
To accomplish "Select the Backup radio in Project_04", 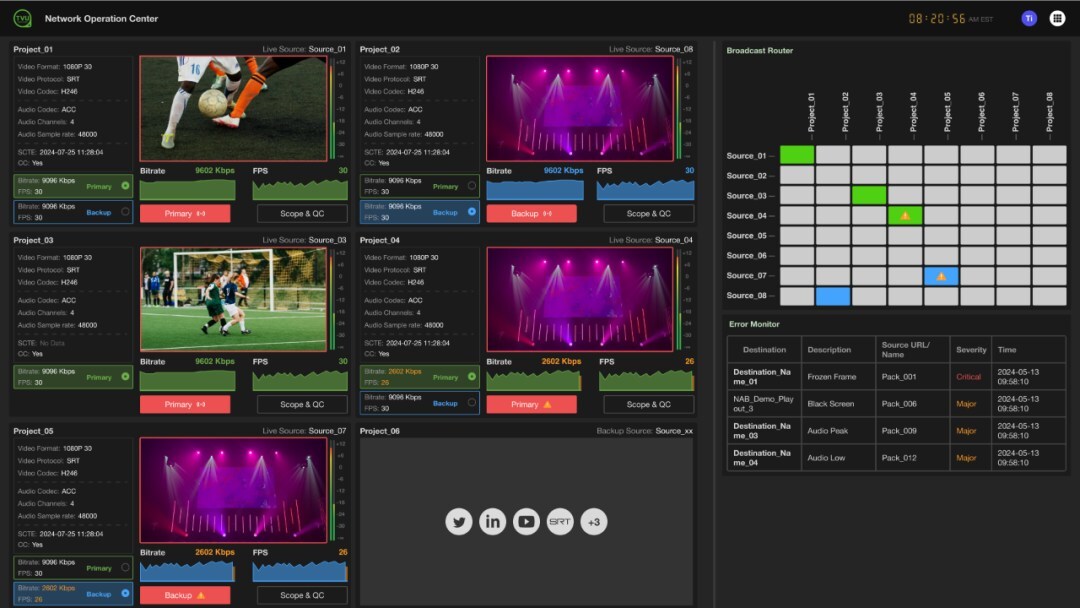I will click(472, 403).
